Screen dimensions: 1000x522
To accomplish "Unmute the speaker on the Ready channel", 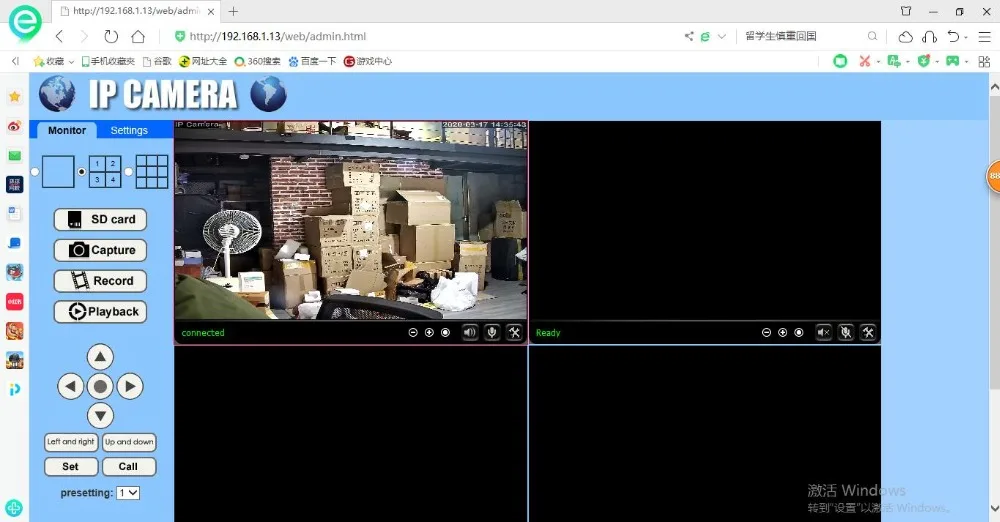I will click(823, 332).
